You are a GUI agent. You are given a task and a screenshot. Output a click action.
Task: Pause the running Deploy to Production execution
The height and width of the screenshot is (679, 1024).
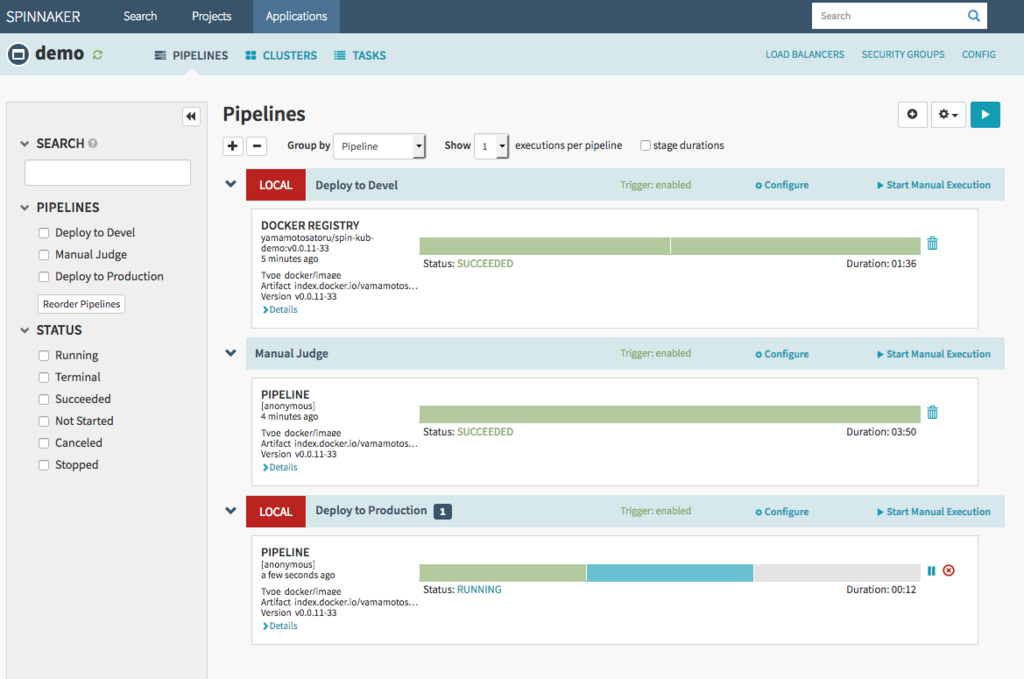click(931, 571)
